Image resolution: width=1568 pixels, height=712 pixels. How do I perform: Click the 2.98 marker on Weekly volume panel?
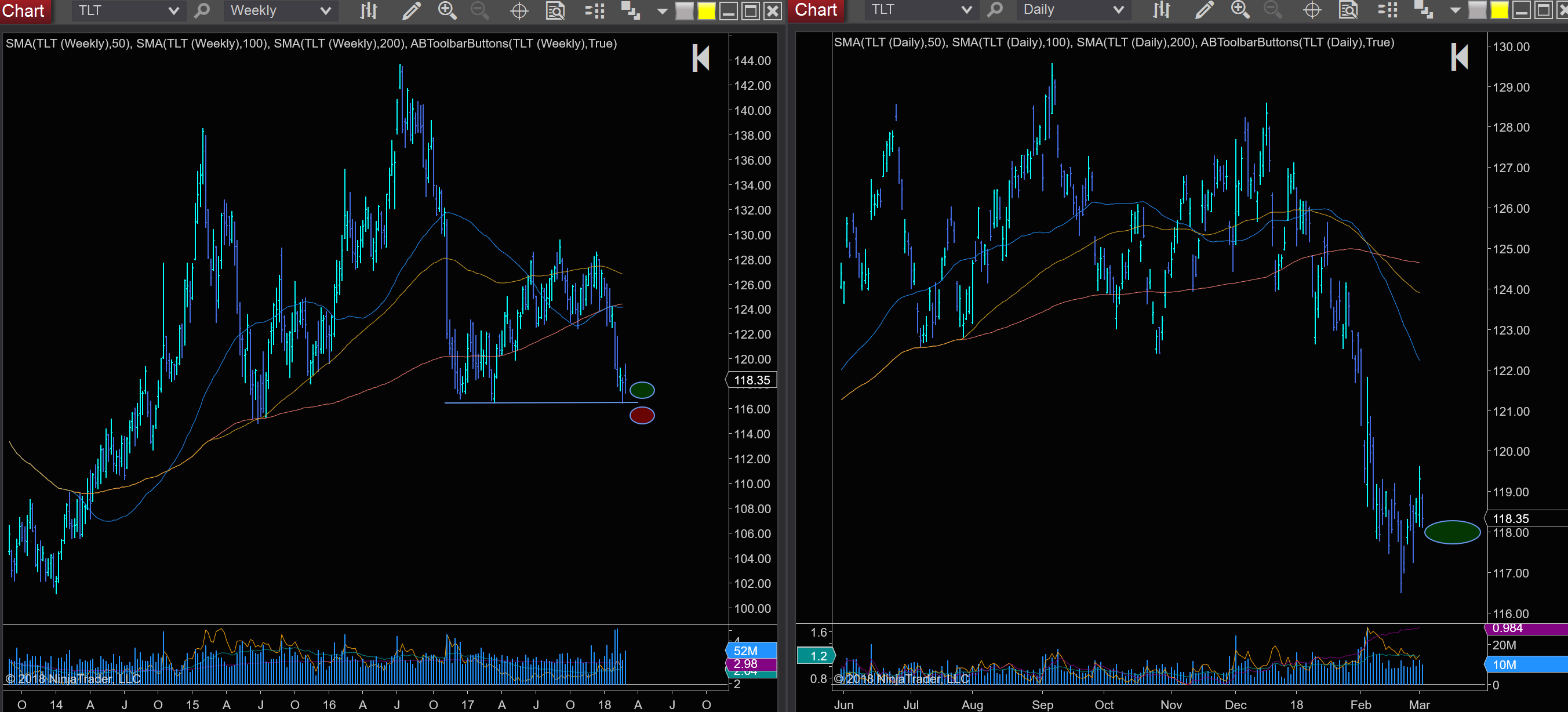tap(751, 664)
